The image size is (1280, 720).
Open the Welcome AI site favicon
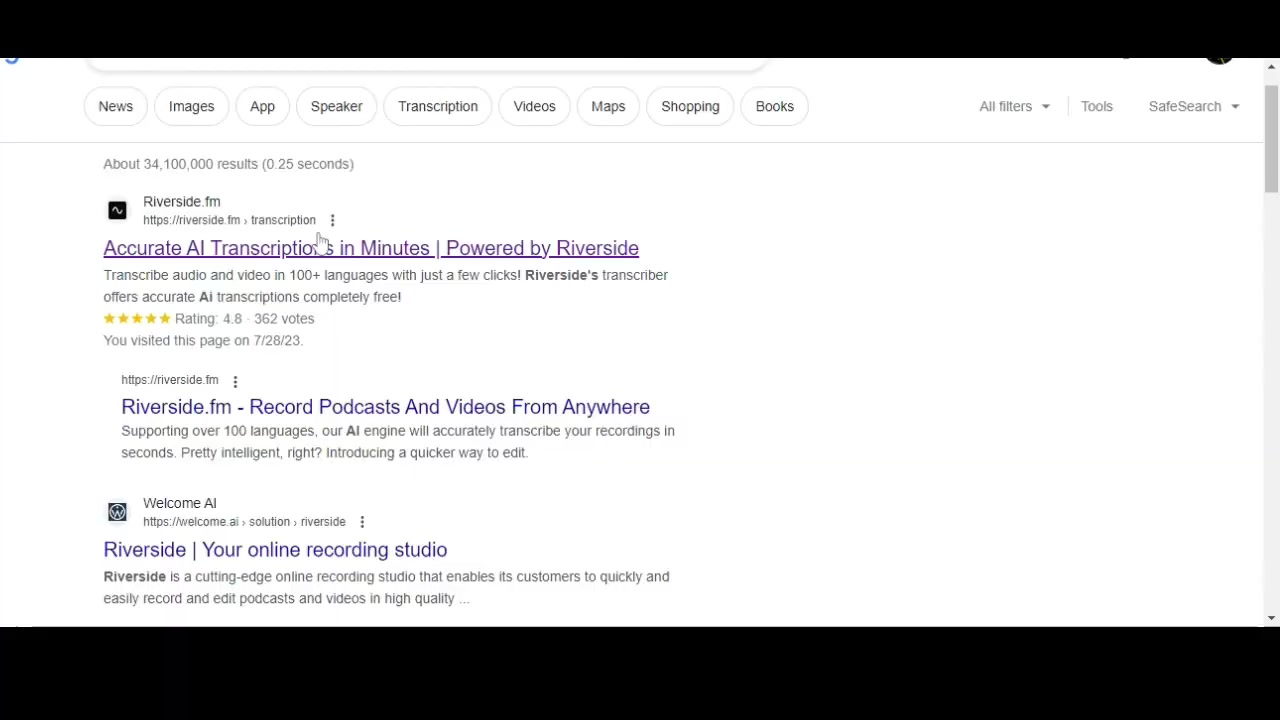point(117,512)
